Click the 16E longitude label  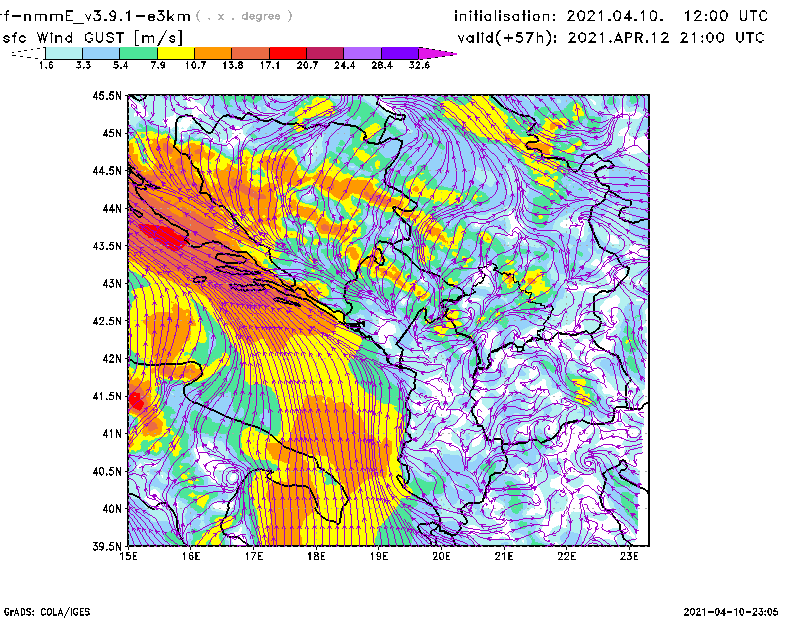tap(191, 556)
